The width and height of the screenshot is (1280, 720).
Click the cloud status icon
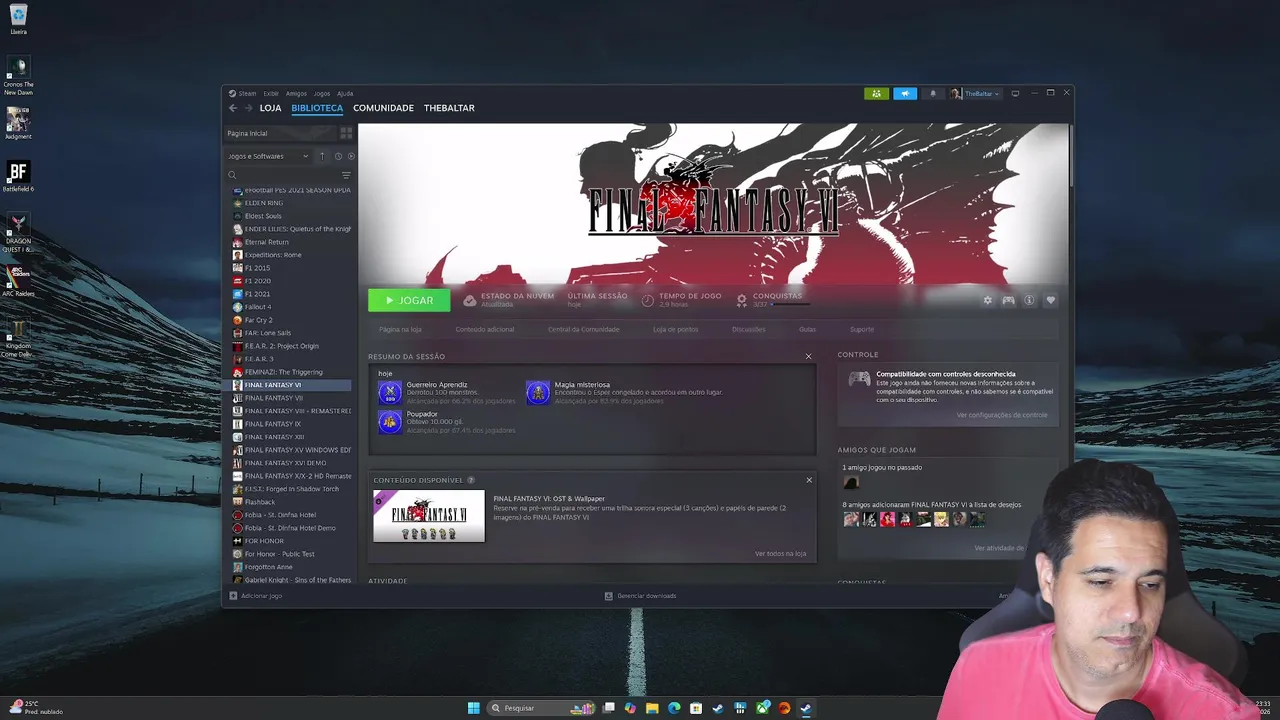point(470,300)
